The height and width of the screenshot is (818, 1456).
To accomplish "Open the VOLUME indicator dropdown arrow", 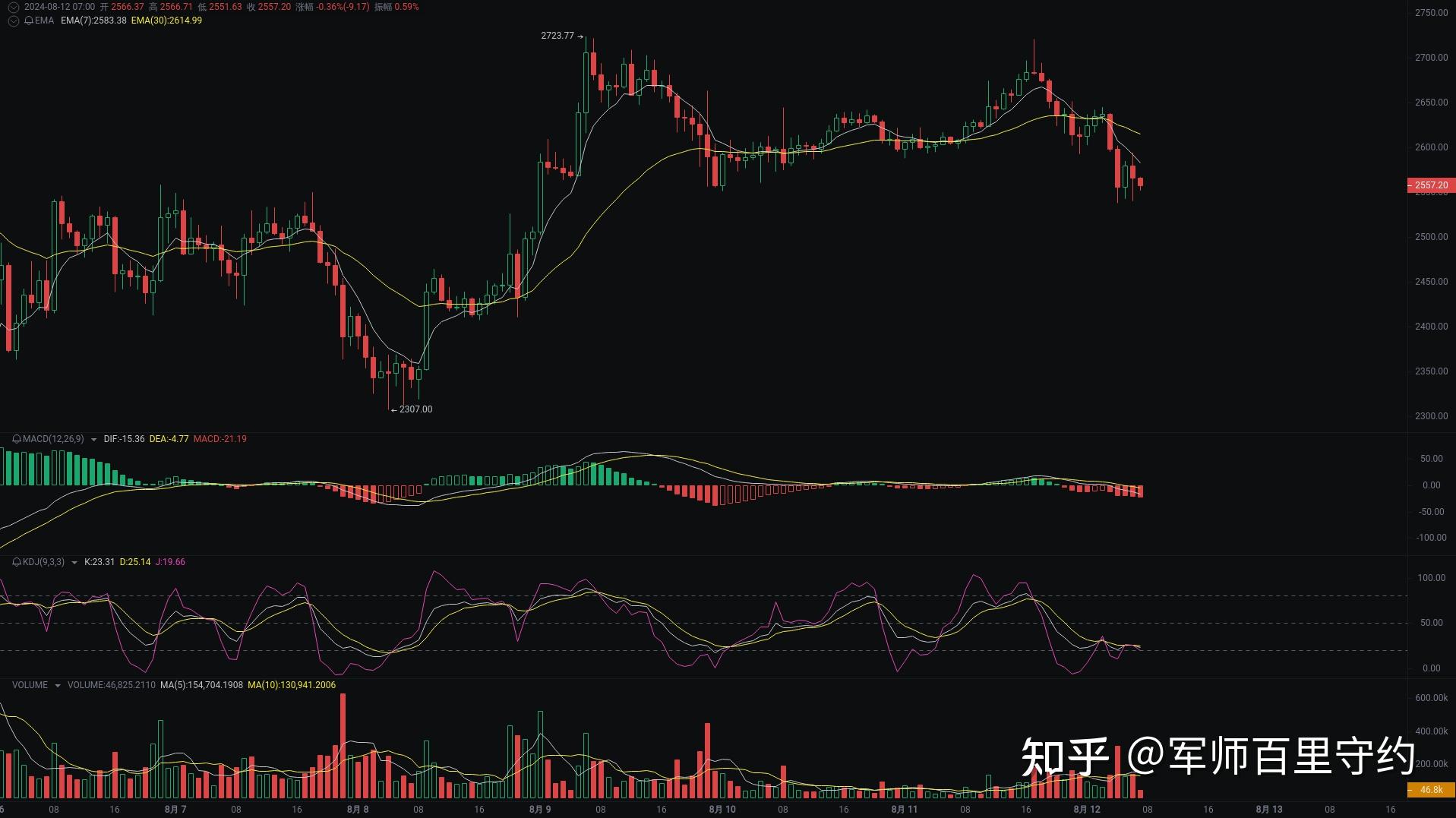I will click(57, 686).
